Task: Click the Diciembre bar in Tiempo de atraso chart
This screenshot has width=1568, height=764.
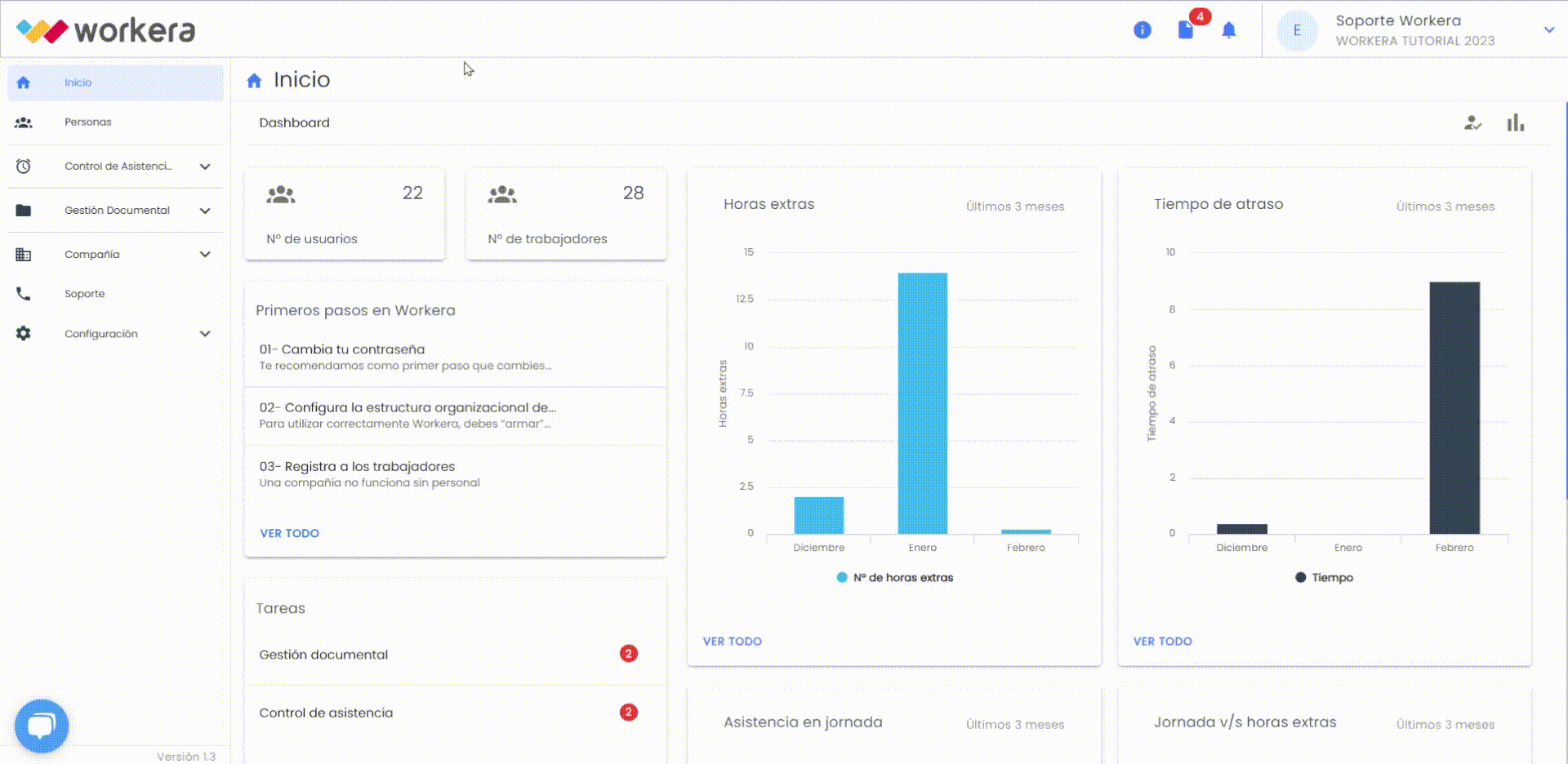Action: [x=1242, y=529]
